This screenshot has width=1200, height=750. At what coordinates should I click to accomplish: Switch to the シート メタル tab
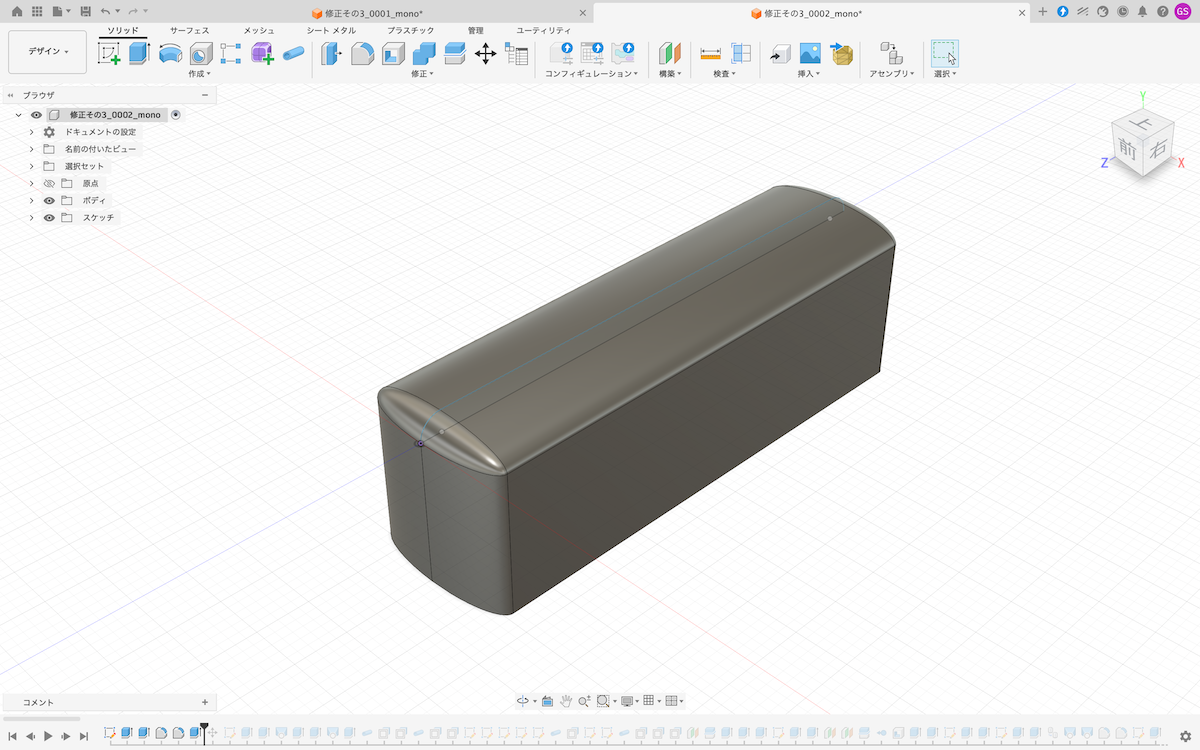click(331, 31)
